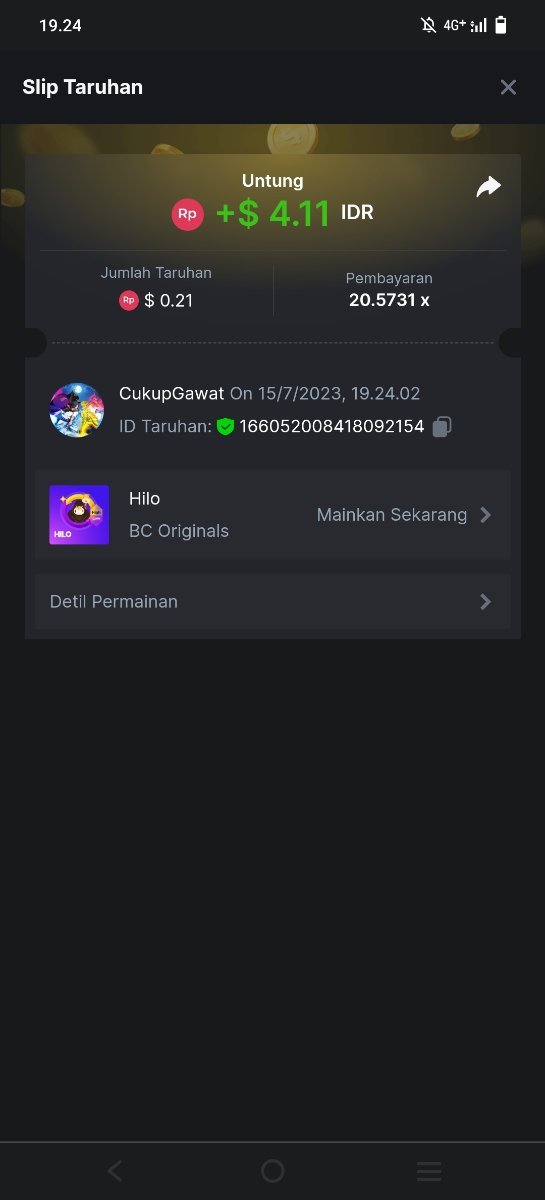Click the chevron on Detil Permainan

485,602
